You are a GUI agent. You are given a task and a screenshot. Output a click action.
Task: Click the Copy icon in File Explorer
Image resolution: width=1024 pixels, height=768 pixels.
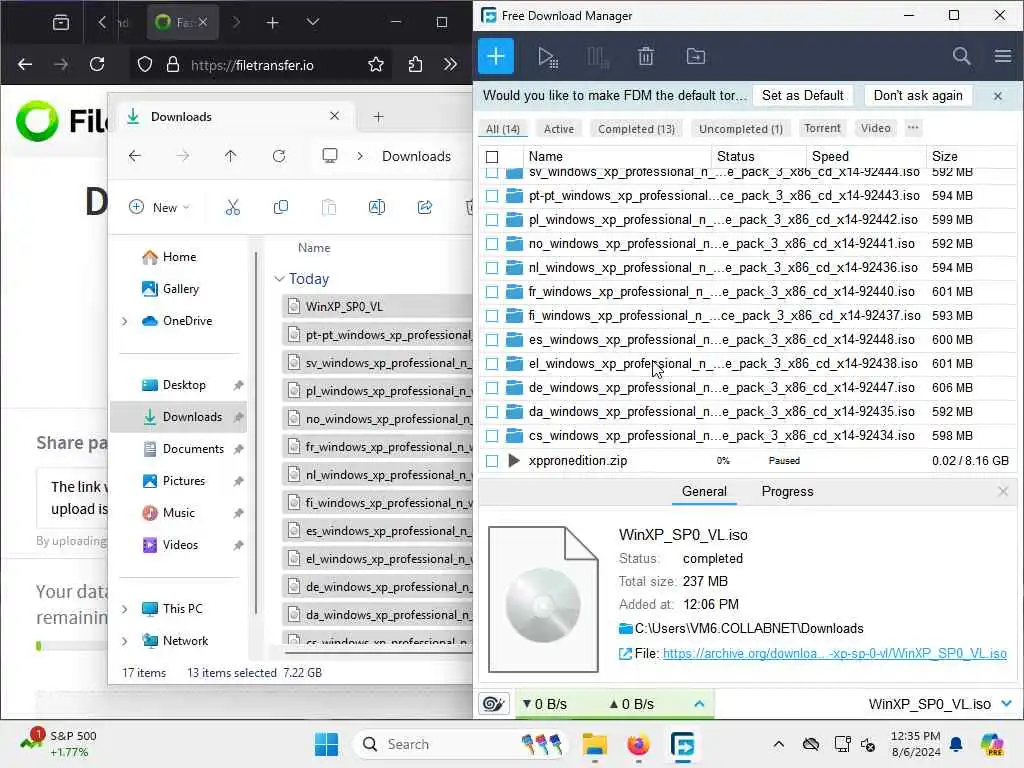point(281,207)
